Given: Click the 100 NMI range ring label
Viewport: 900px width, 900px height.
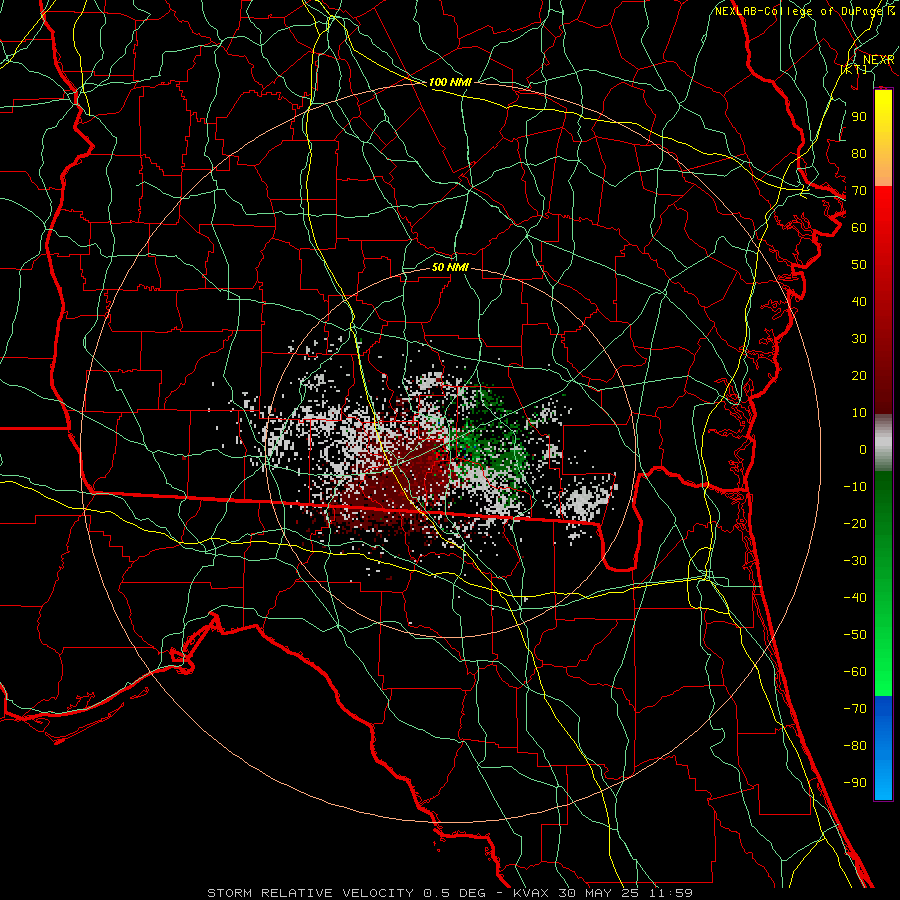Looking at the screenshot, I should coord(450,82).
